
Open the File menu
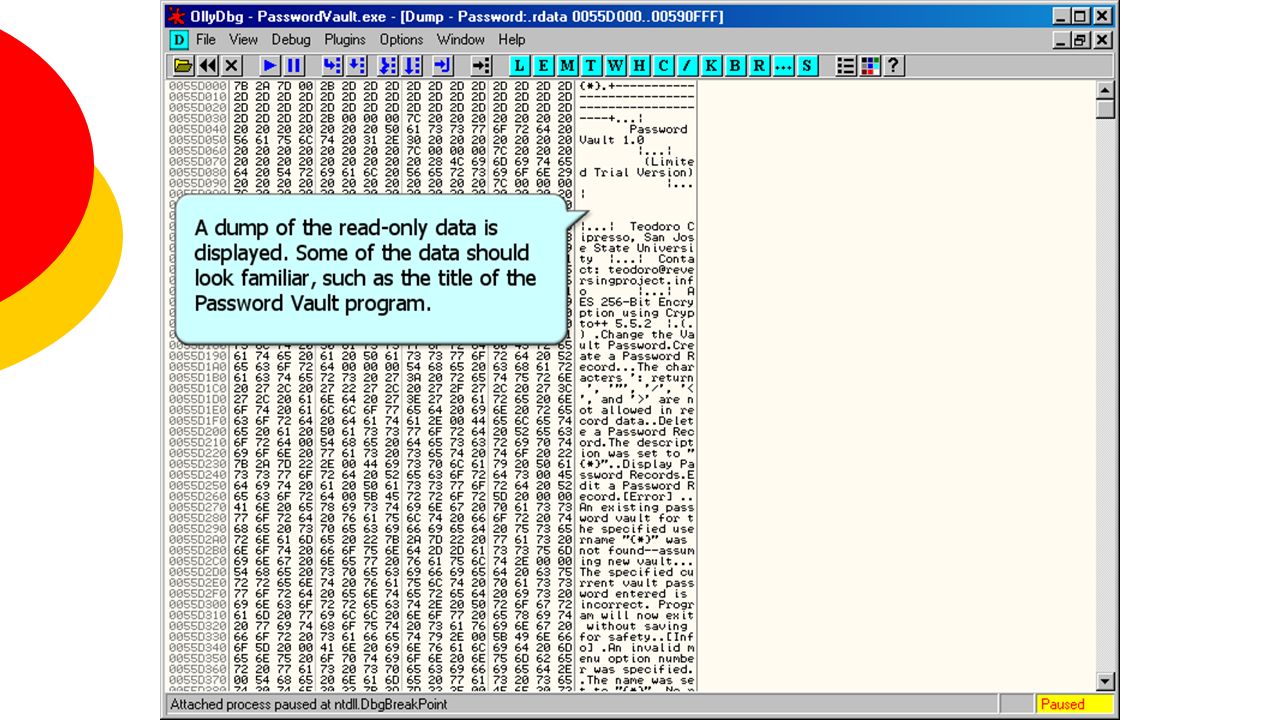click(206, 40)
